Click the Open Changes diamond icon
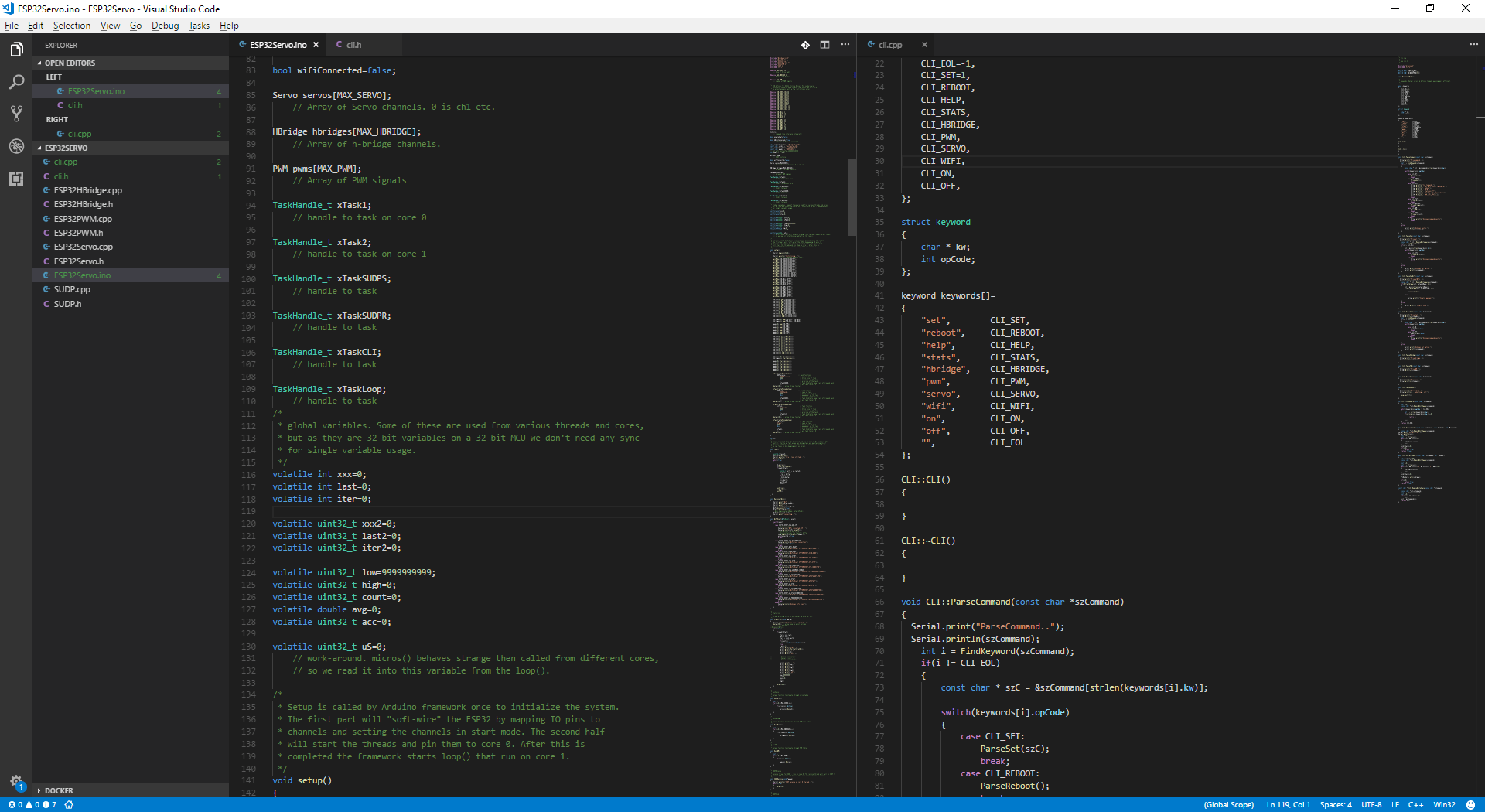This screenshot has width=1485, height=812. pyautogui.click(x=806, y=45)
